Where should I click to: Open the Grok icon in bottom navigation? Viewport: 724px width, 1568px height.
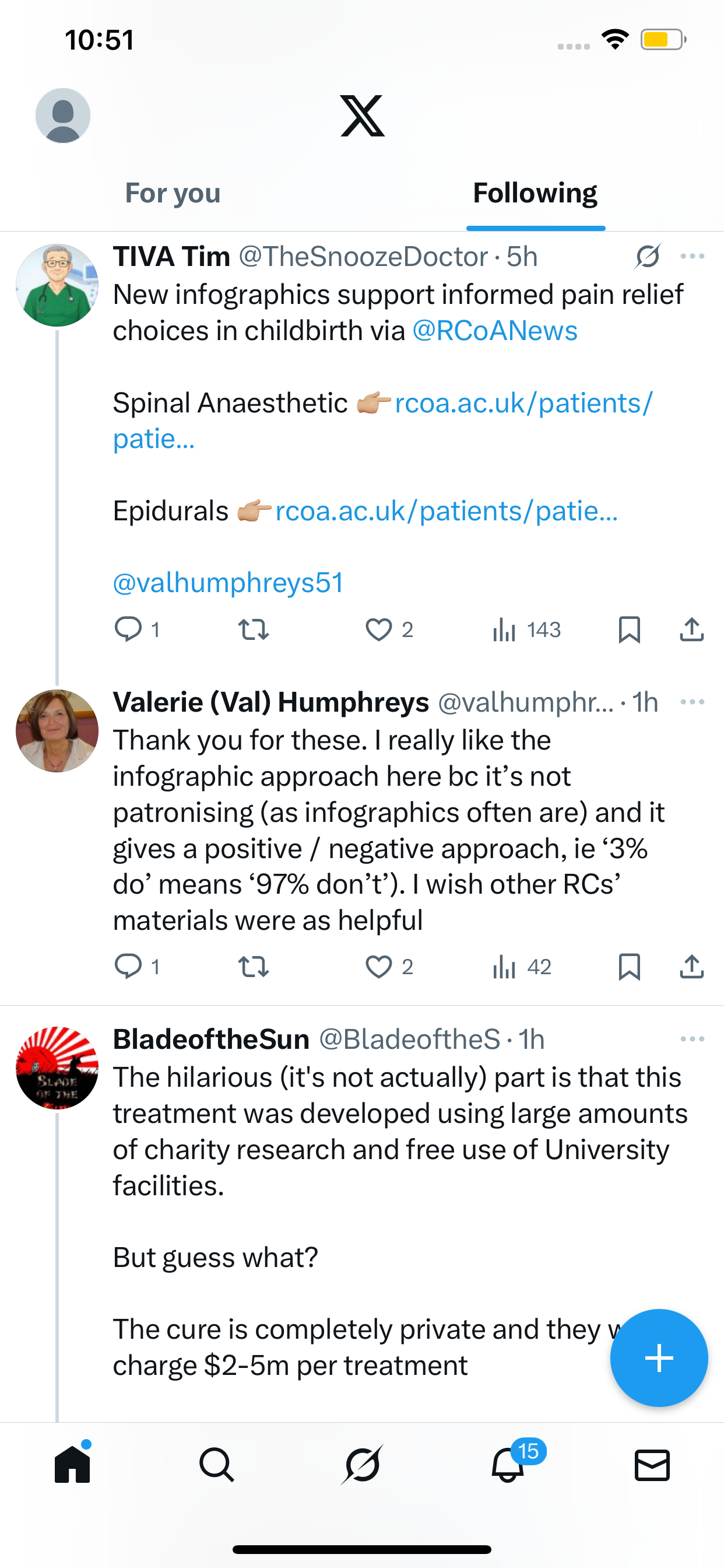[x=362, y=1465]
